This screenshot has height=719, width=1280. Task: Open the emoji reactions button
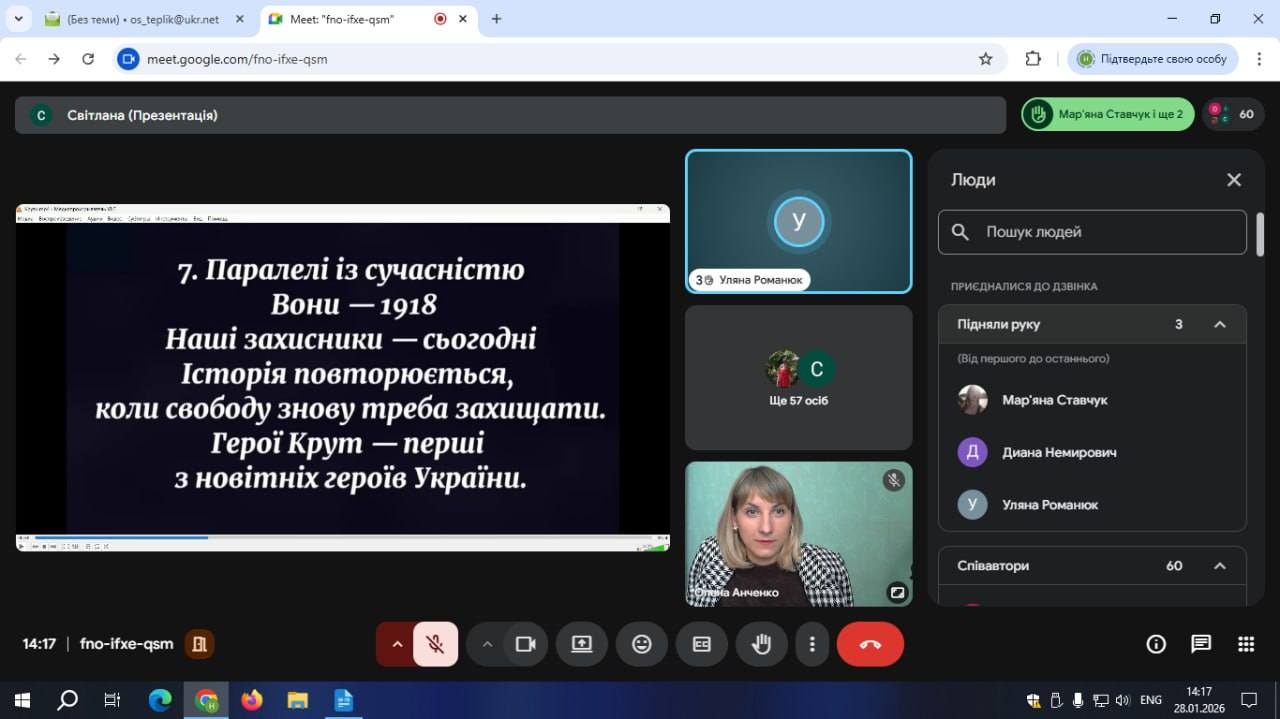[642, 644]
